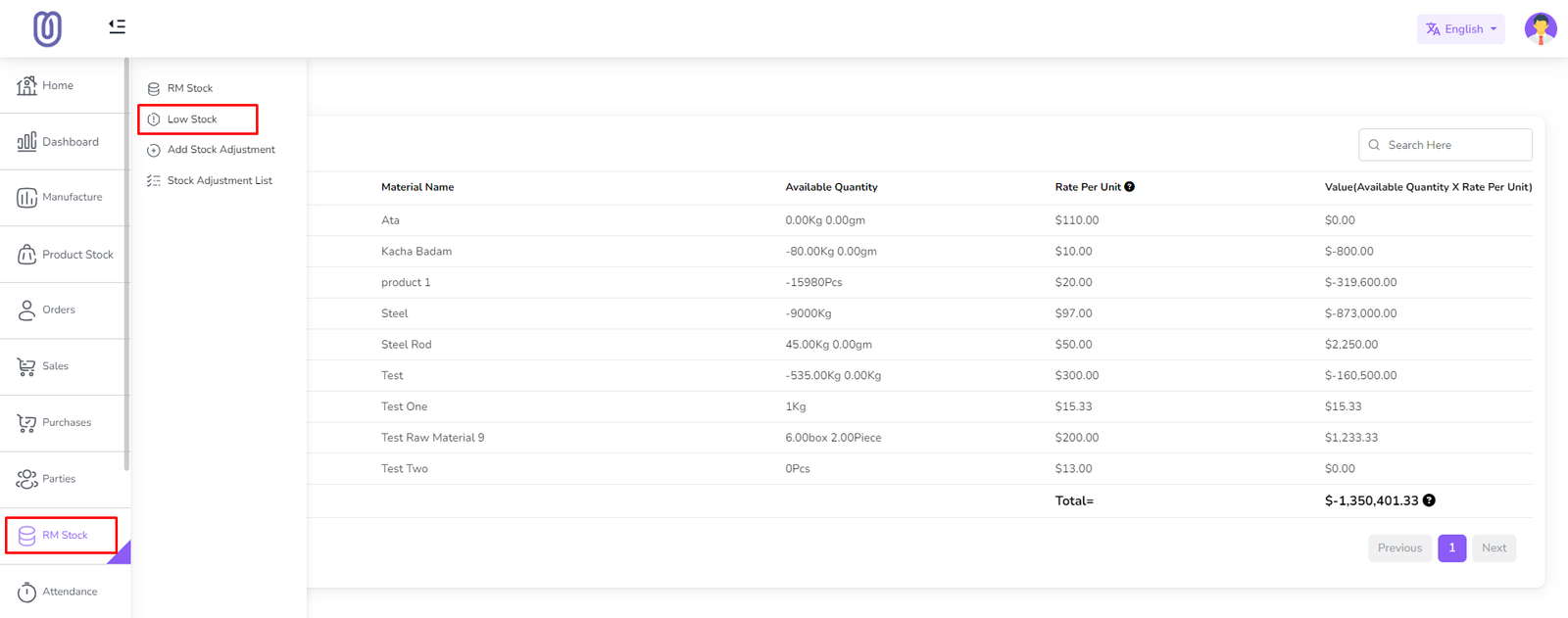The image size is (1568, 618).
Task: Open the English language dropdown
Action: click(x=1459, y=29)
